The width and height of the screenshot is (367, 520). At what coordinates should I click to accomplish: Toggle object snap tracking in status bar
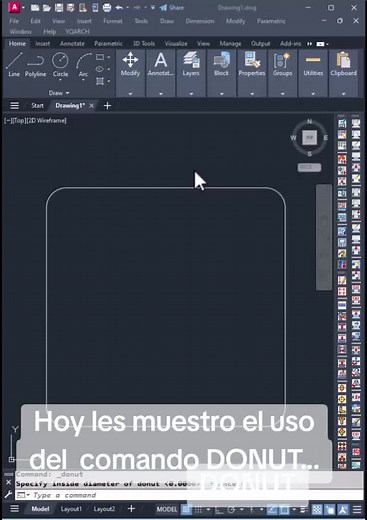click(272, 509)
